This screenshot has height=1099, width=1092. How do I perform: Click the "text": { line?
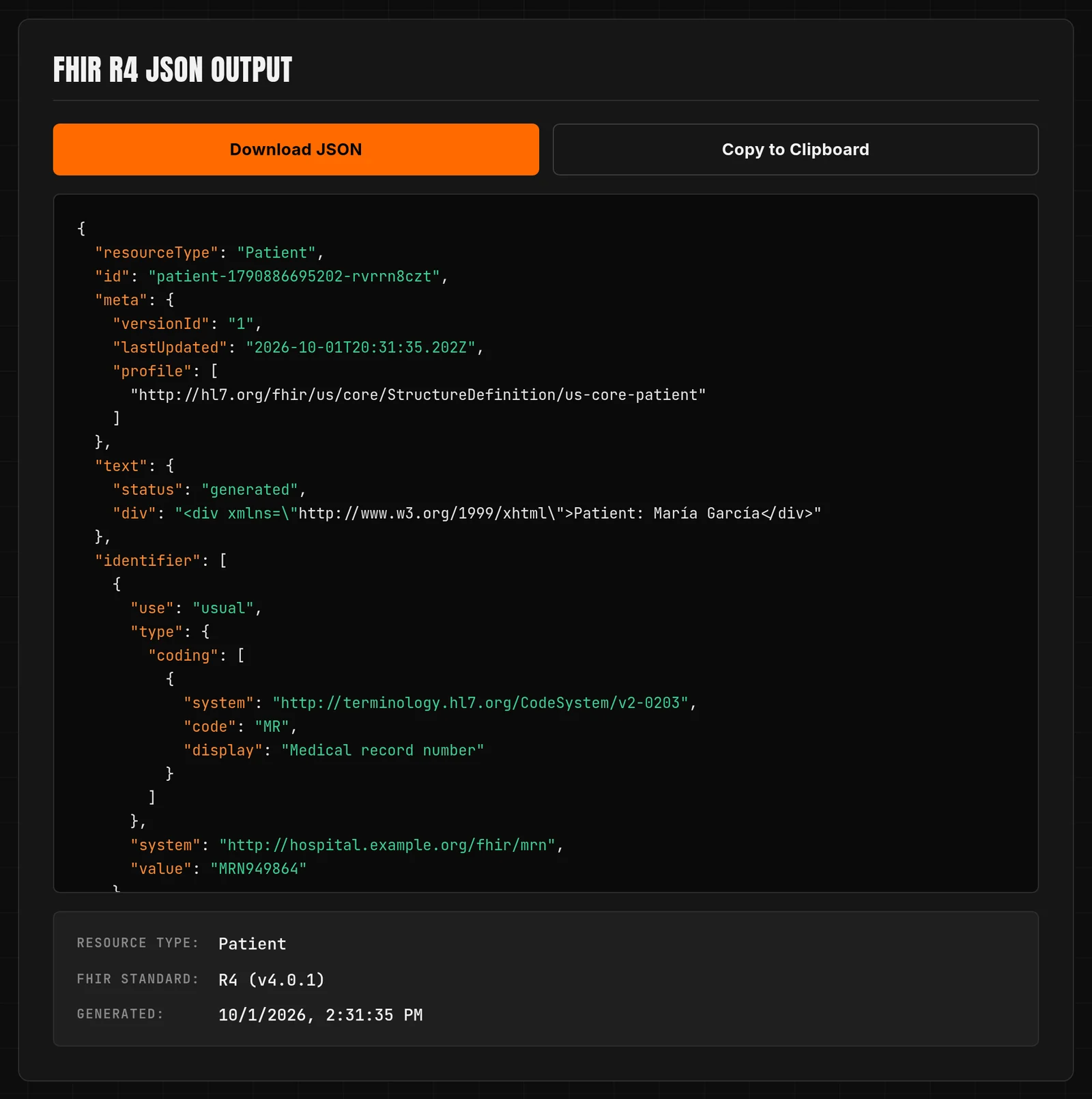pos(134,466)
